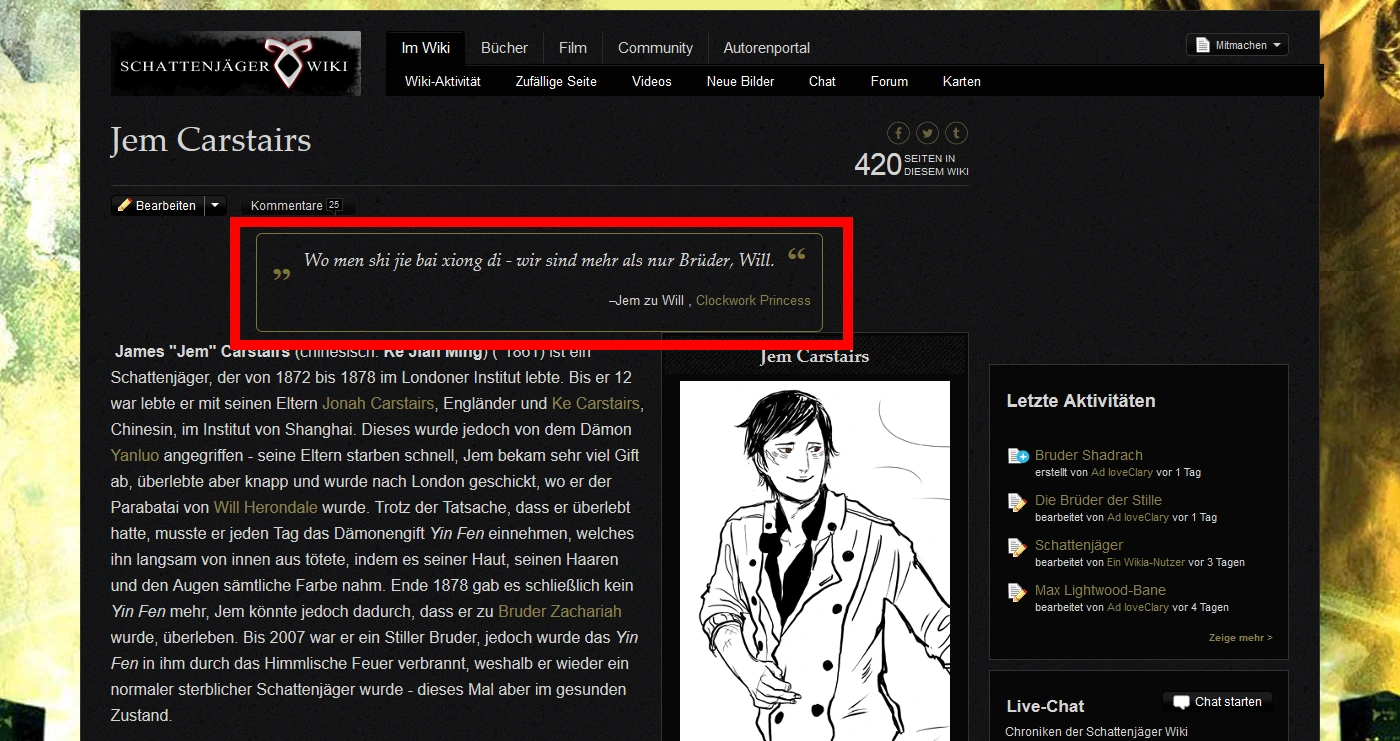Screen dimensions: 1400x741
Task: Switch to the Community tab
Action: point(655,47)
